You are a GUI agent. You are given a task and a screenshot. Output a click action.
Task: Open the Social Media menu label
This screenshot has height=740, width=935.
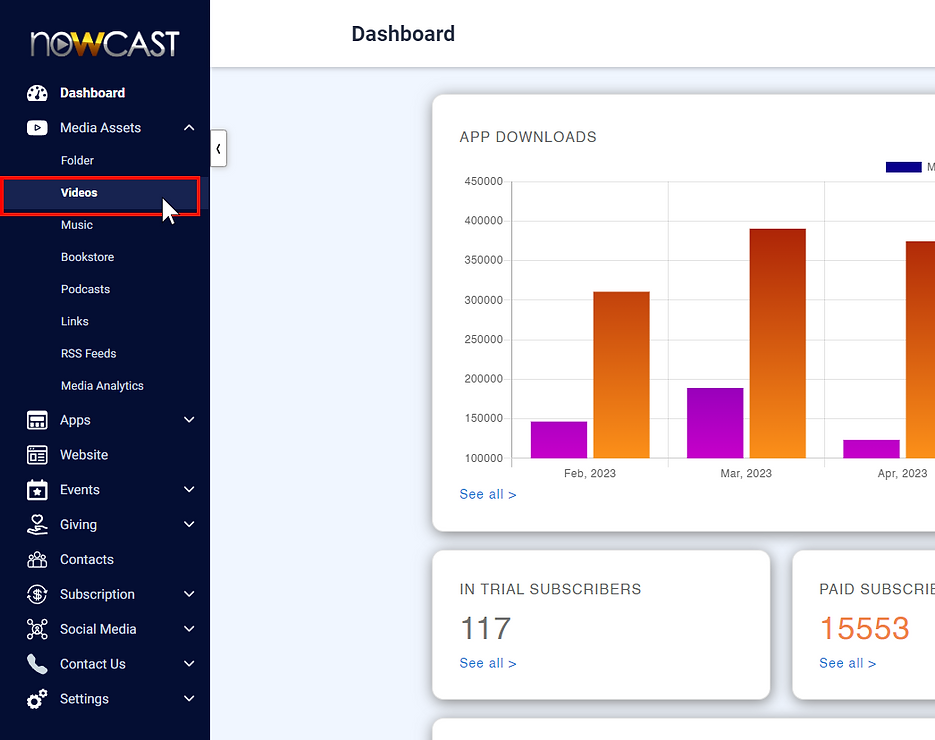tap(98, 629)
